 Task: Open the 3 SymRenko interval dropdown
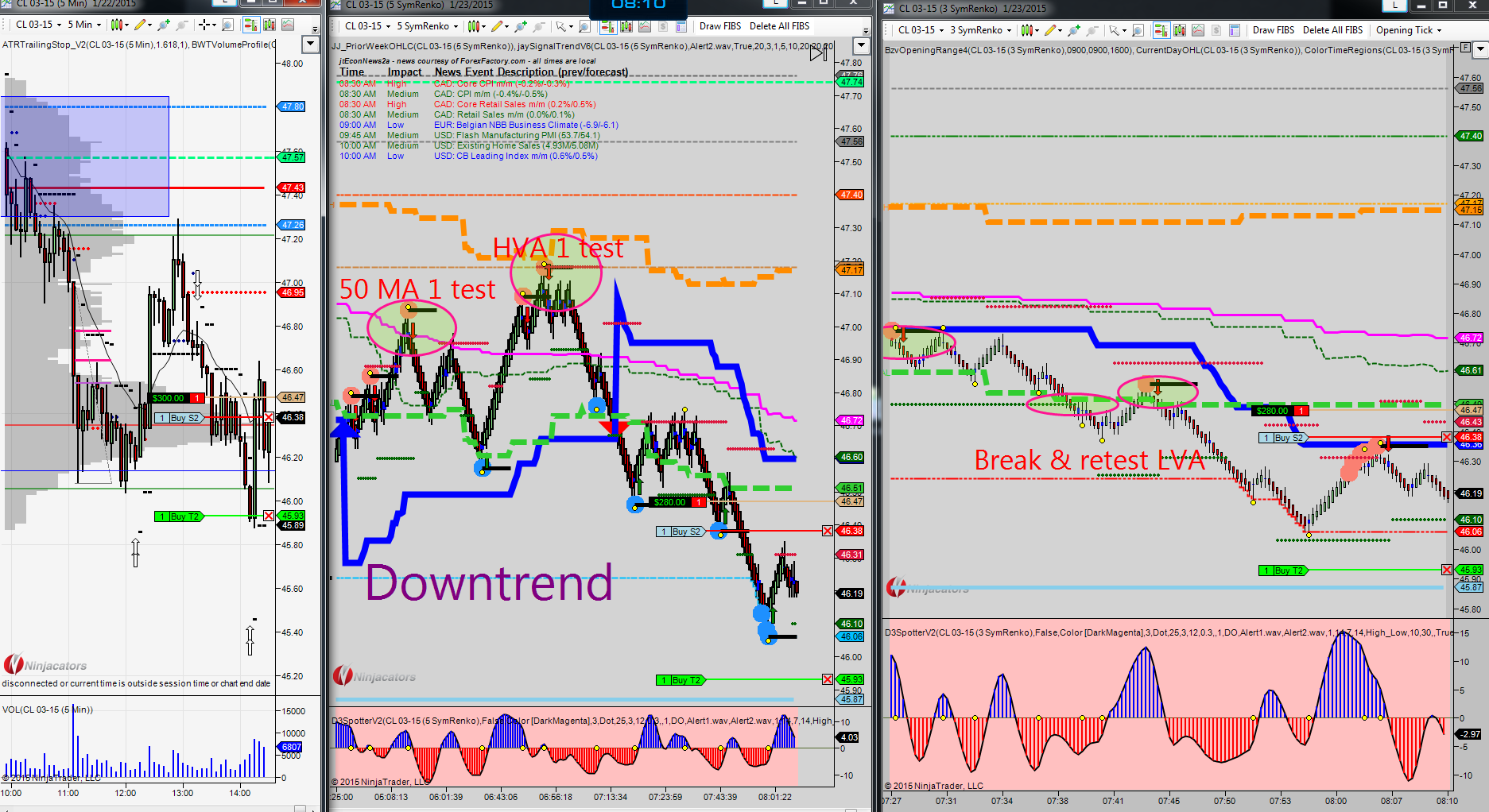click(981, 30)
